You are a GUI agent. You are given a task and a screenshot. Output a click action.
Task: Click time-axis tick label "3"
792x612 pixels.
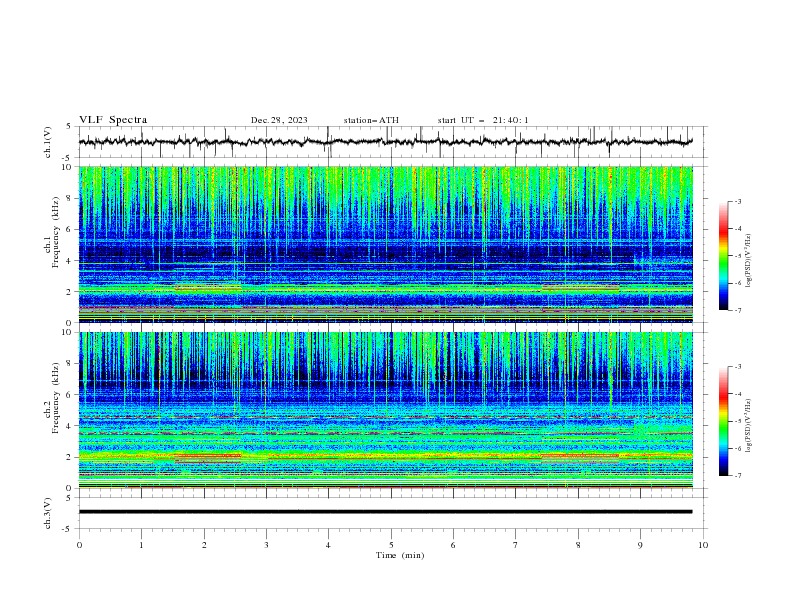coord(266,545)
